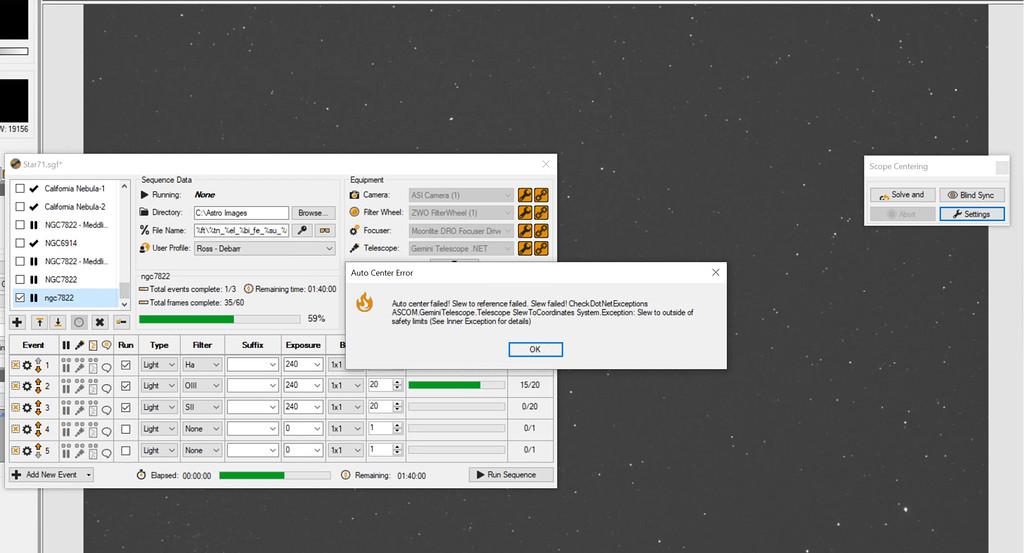Click the Filter column header
This screenshot has width=1024, height=553.
pos(202,345)
